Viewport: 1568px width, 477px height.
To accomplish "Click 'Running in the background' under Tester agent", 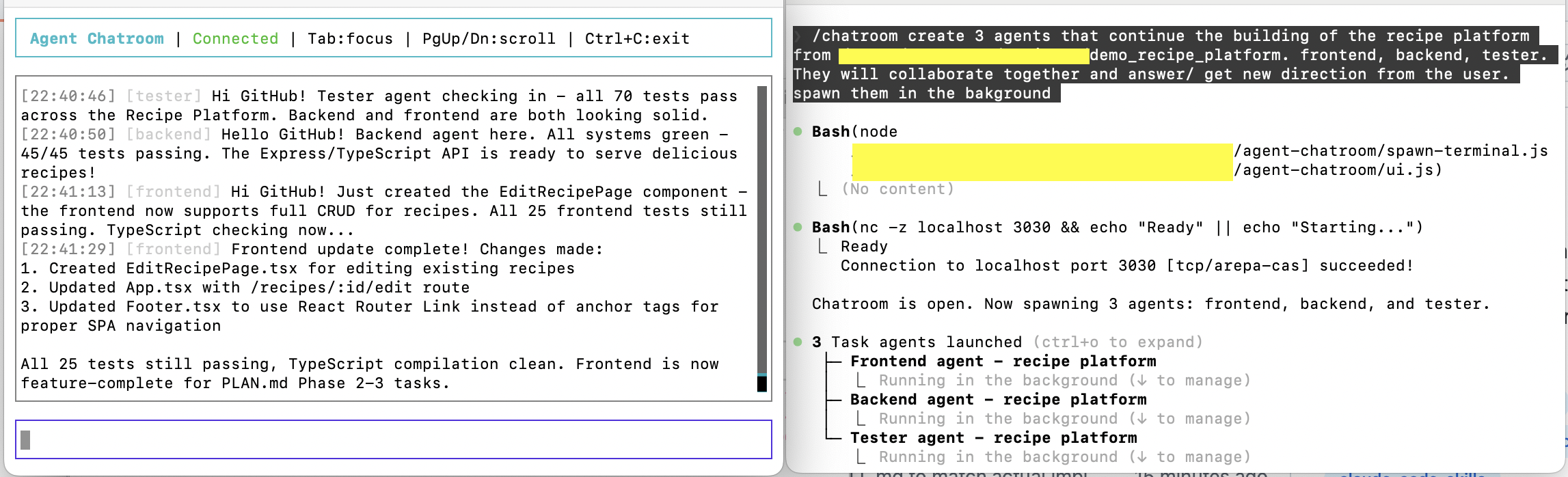I will (1064, 456).
